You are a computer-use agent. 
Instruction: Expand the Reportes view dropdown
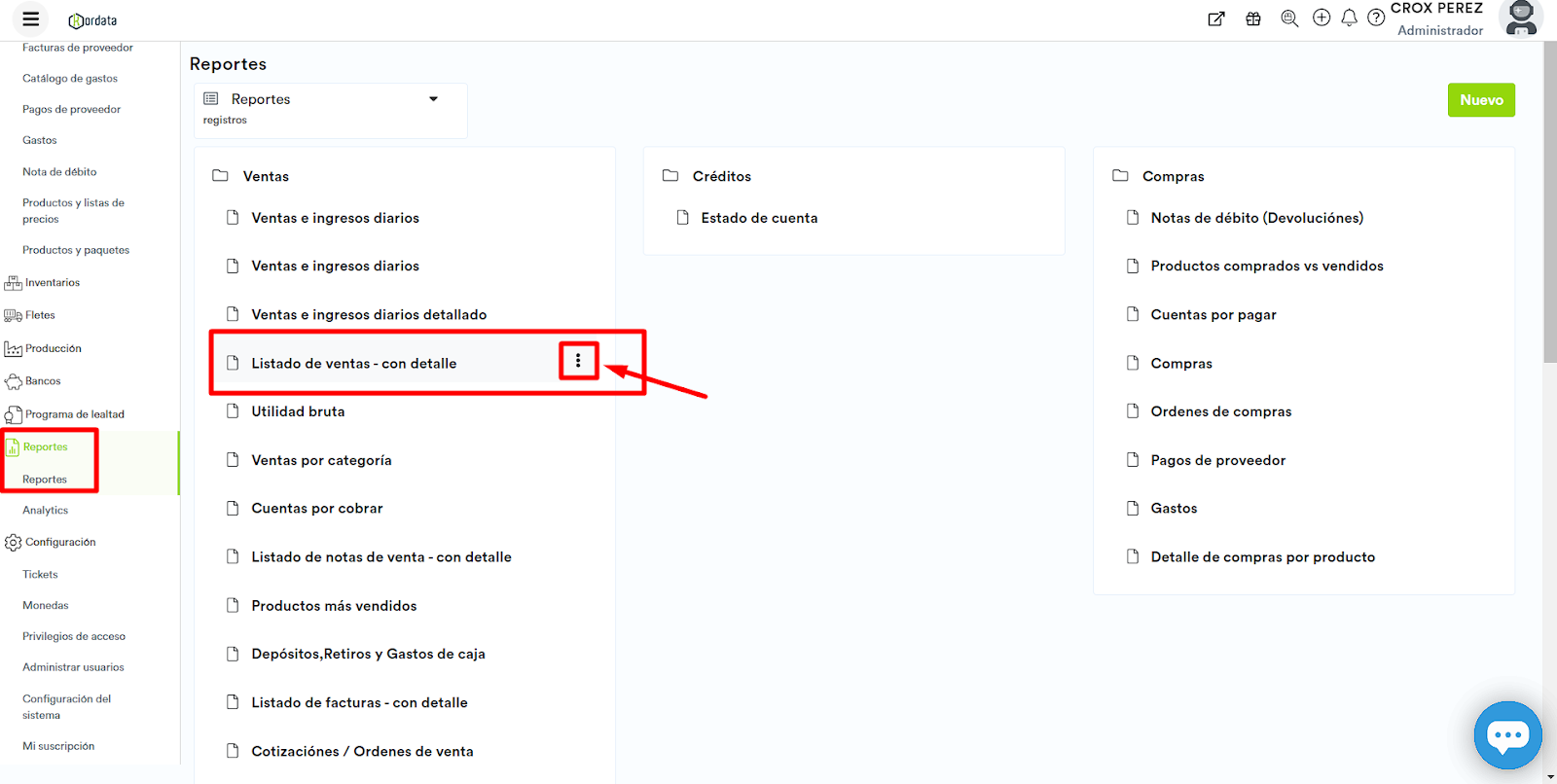point(433,99)
